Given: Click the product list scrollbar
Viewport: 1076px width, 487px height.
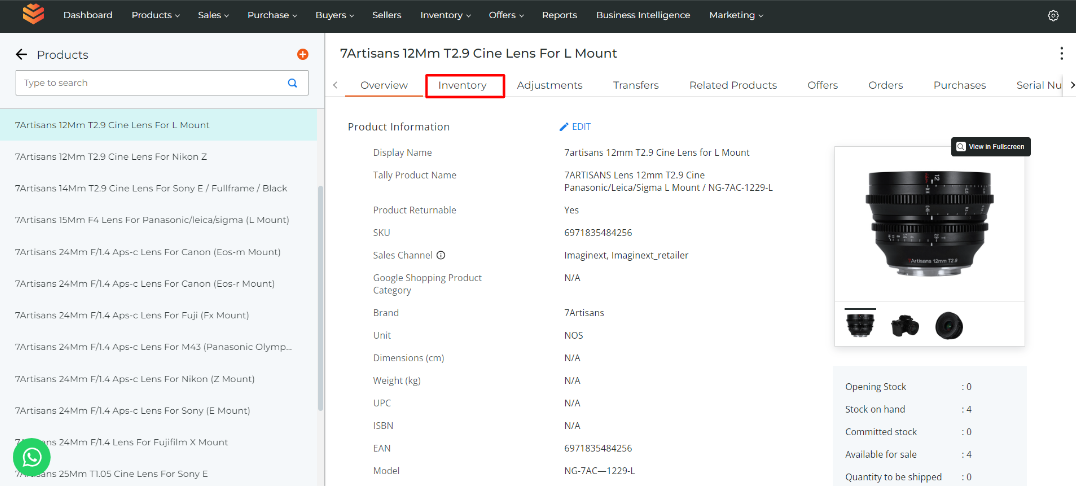Looking at the screenshot, I should 320,298.
